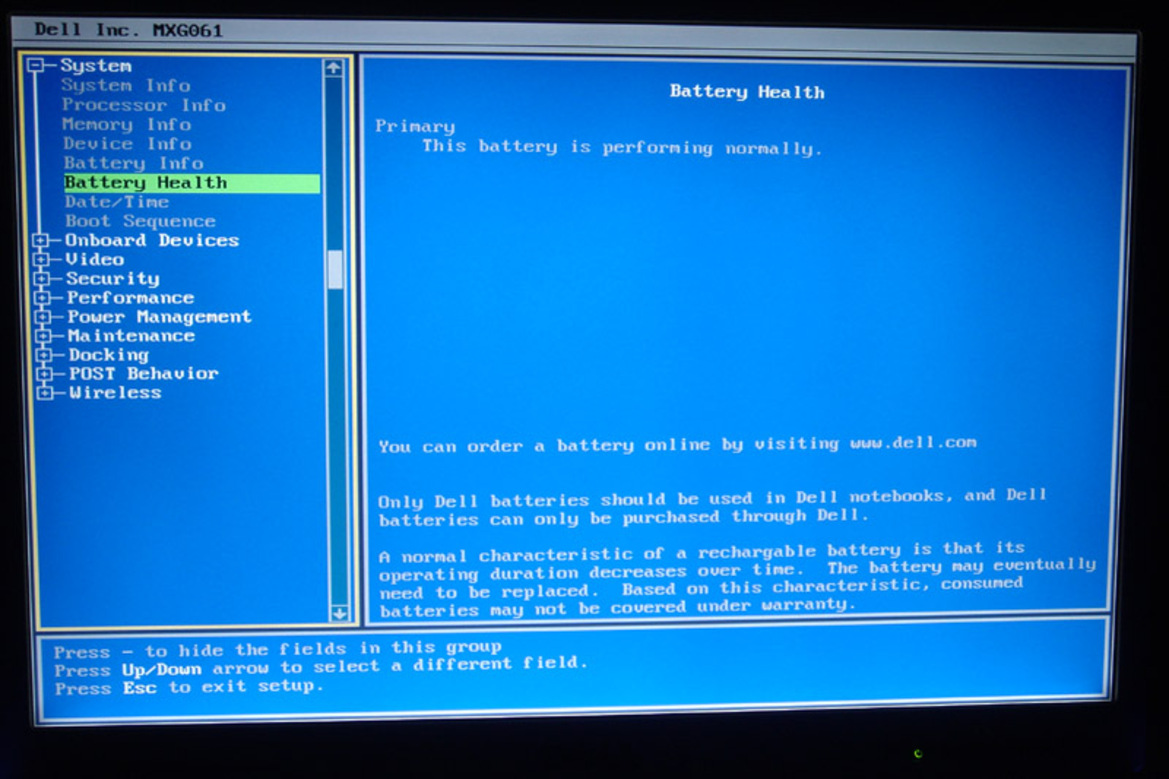This screenshot has width=1169, height=779.
Task: Expand the Security group
Action: click(42, 279)
